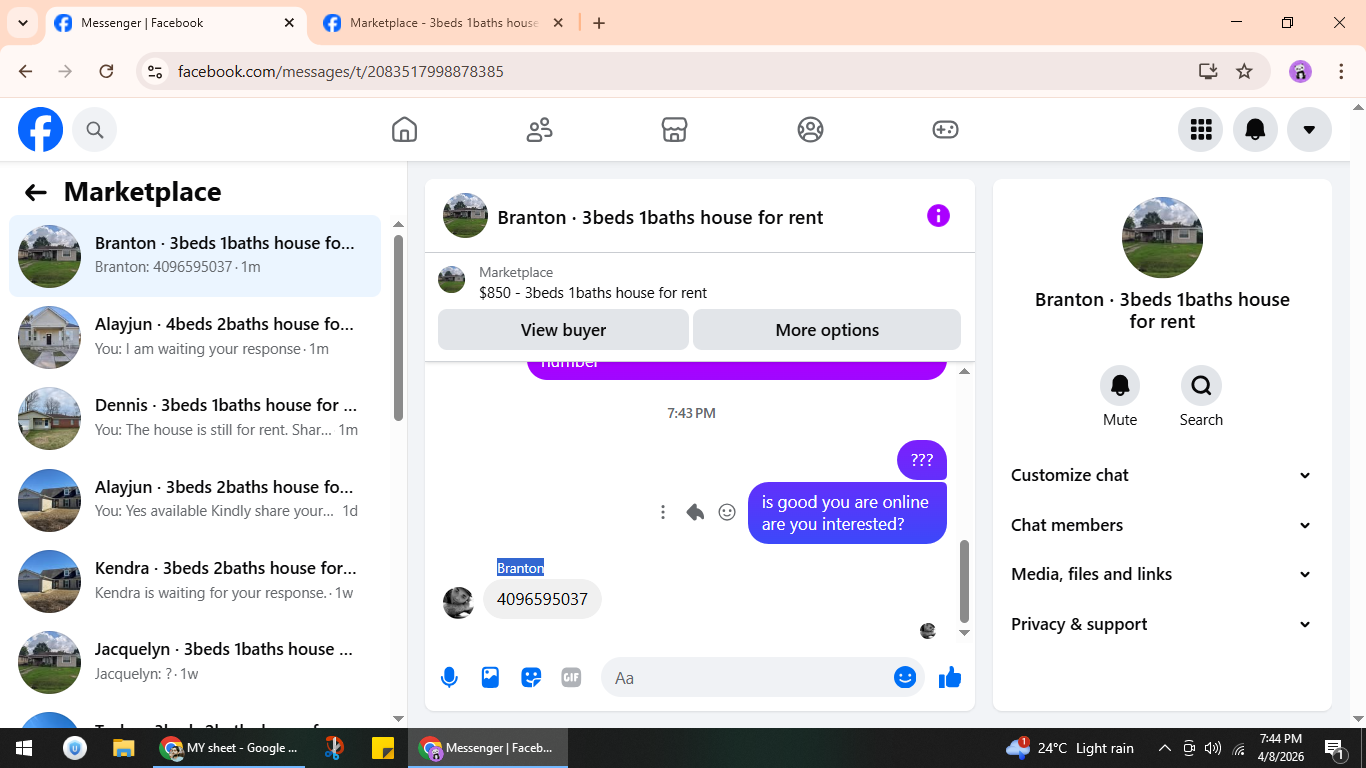Click the message text field Aa
The image size is (1366, 768).
coord(745,678)
